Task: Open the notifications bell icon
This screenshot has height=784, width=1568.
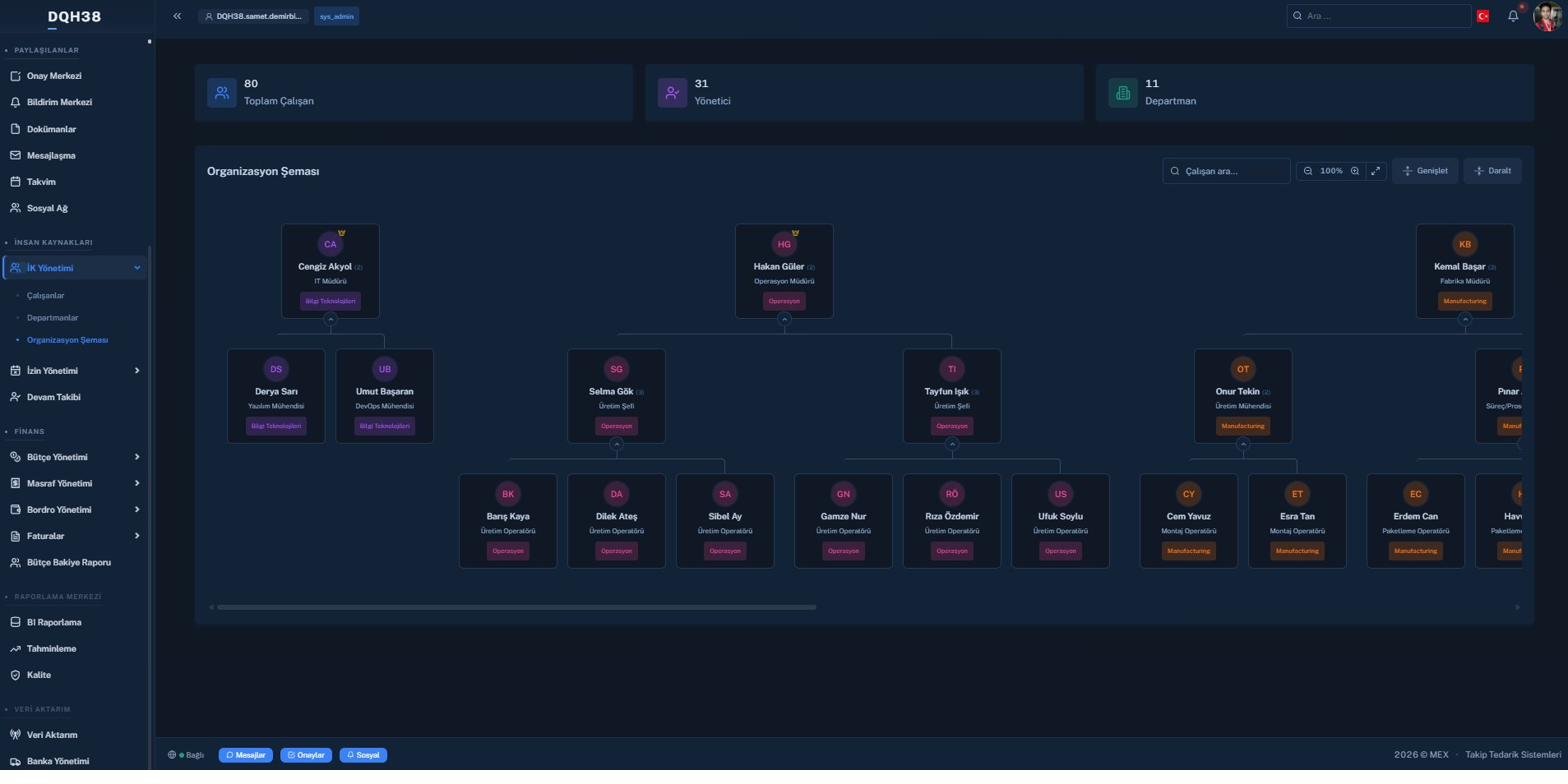Action: 1513,16
